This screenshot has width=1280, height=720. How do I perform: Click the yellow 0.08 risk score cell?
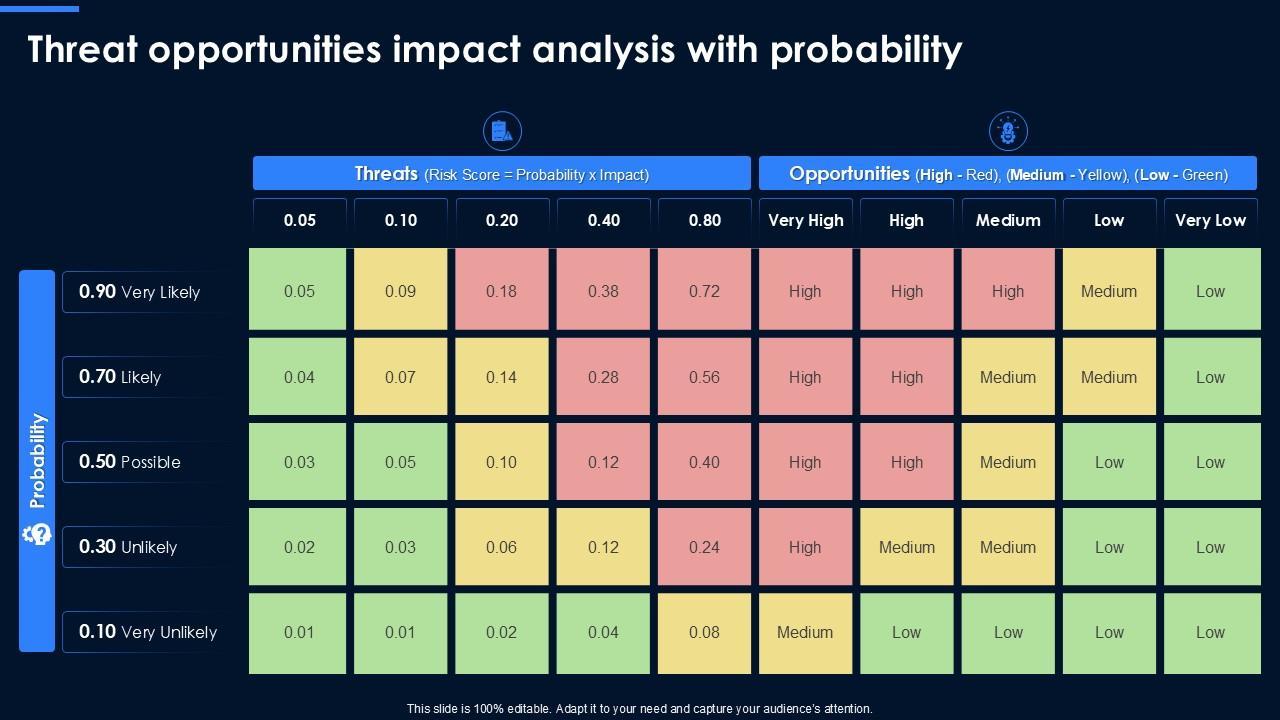[704, 632]
